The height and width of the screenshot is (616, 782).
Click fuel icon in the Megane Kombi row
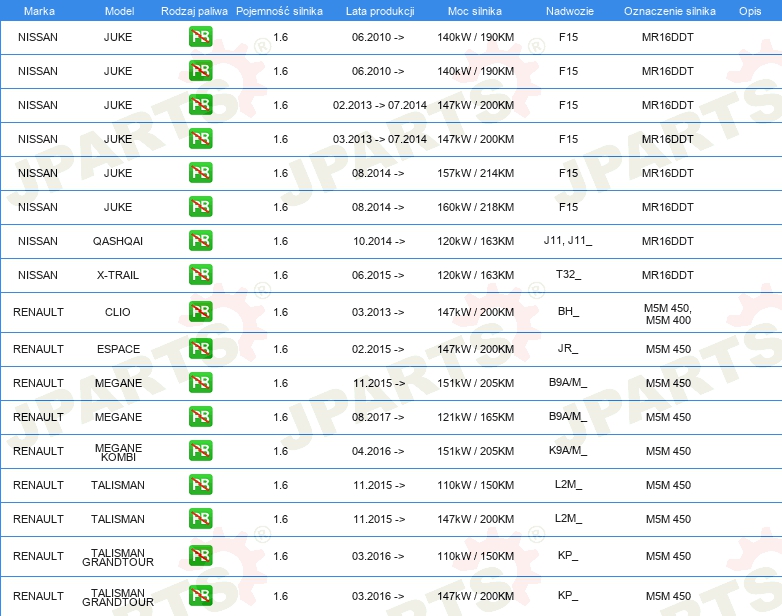pos(200,450)
